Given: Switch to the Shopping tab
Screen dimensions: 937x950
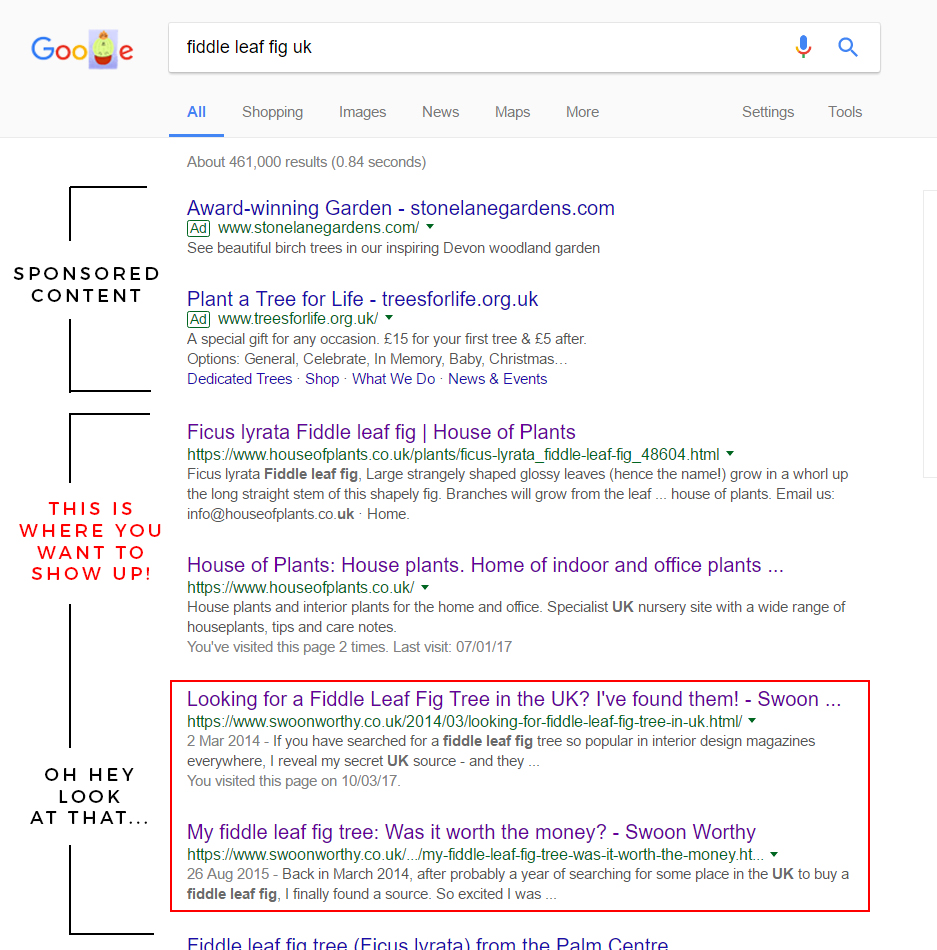Looking at the screenshot, I should click(x=272, y=112).
